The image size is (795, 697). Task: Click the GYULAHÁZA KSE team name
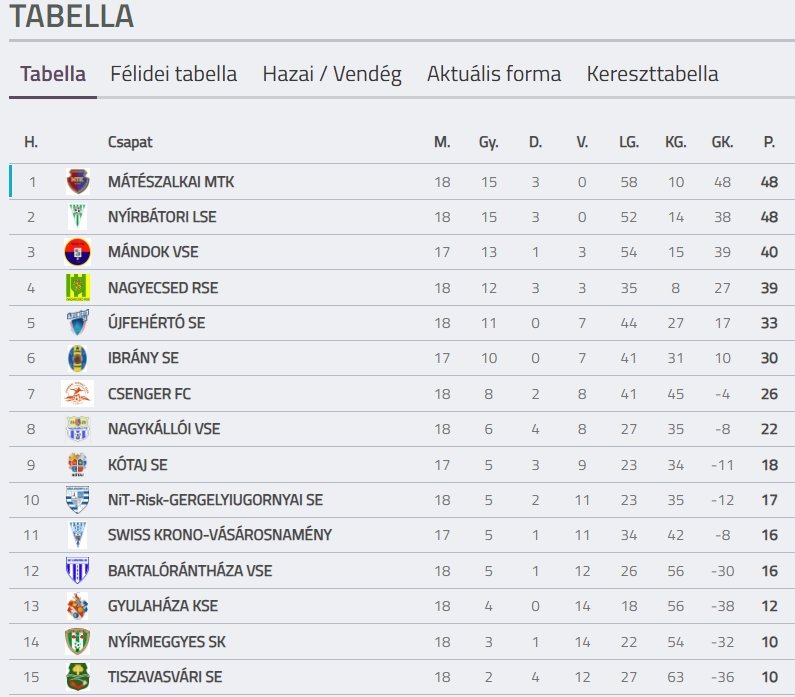point(163,606)
